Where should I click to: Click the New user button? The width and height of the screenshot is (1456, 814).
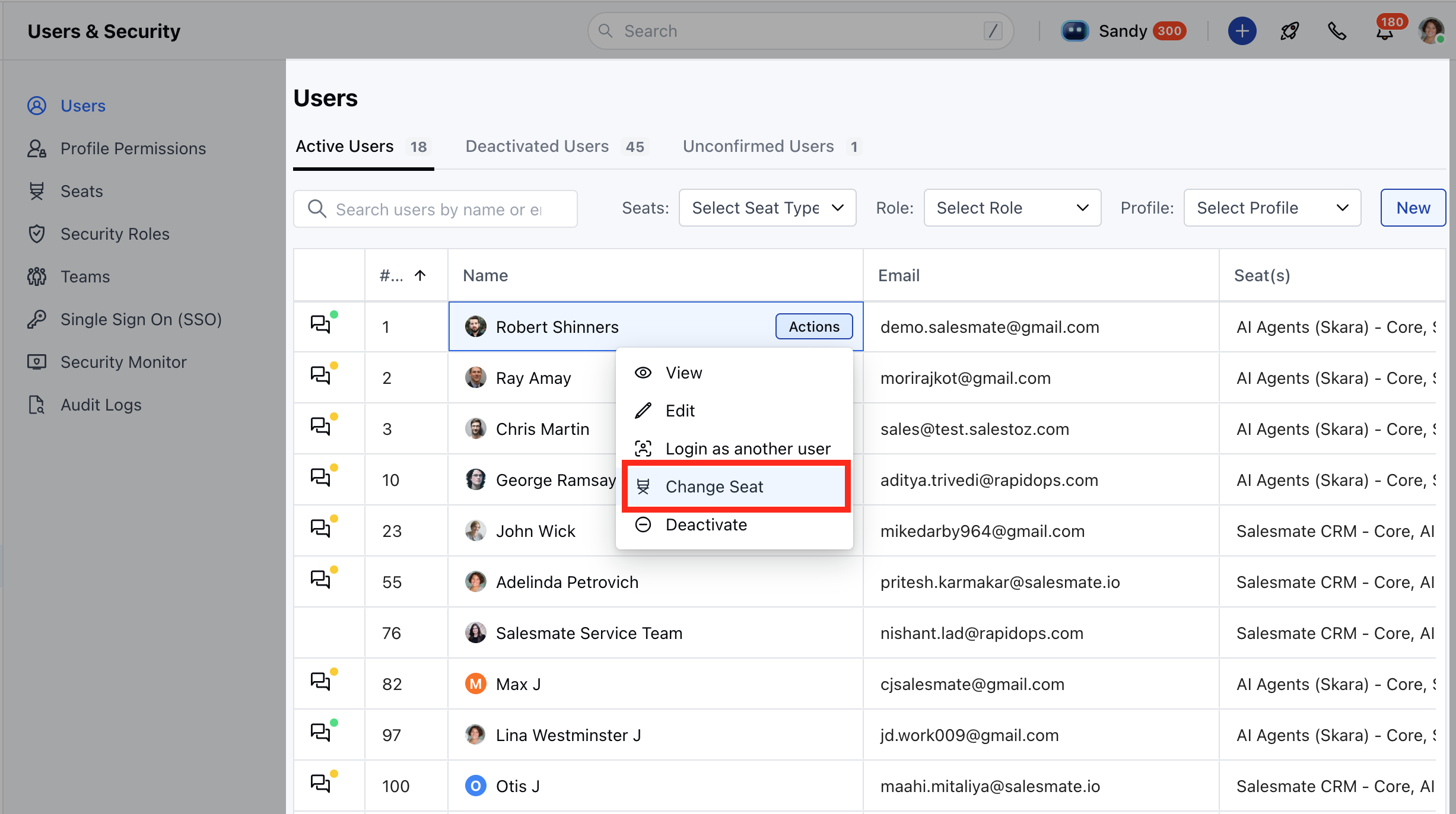(1413, 208)
